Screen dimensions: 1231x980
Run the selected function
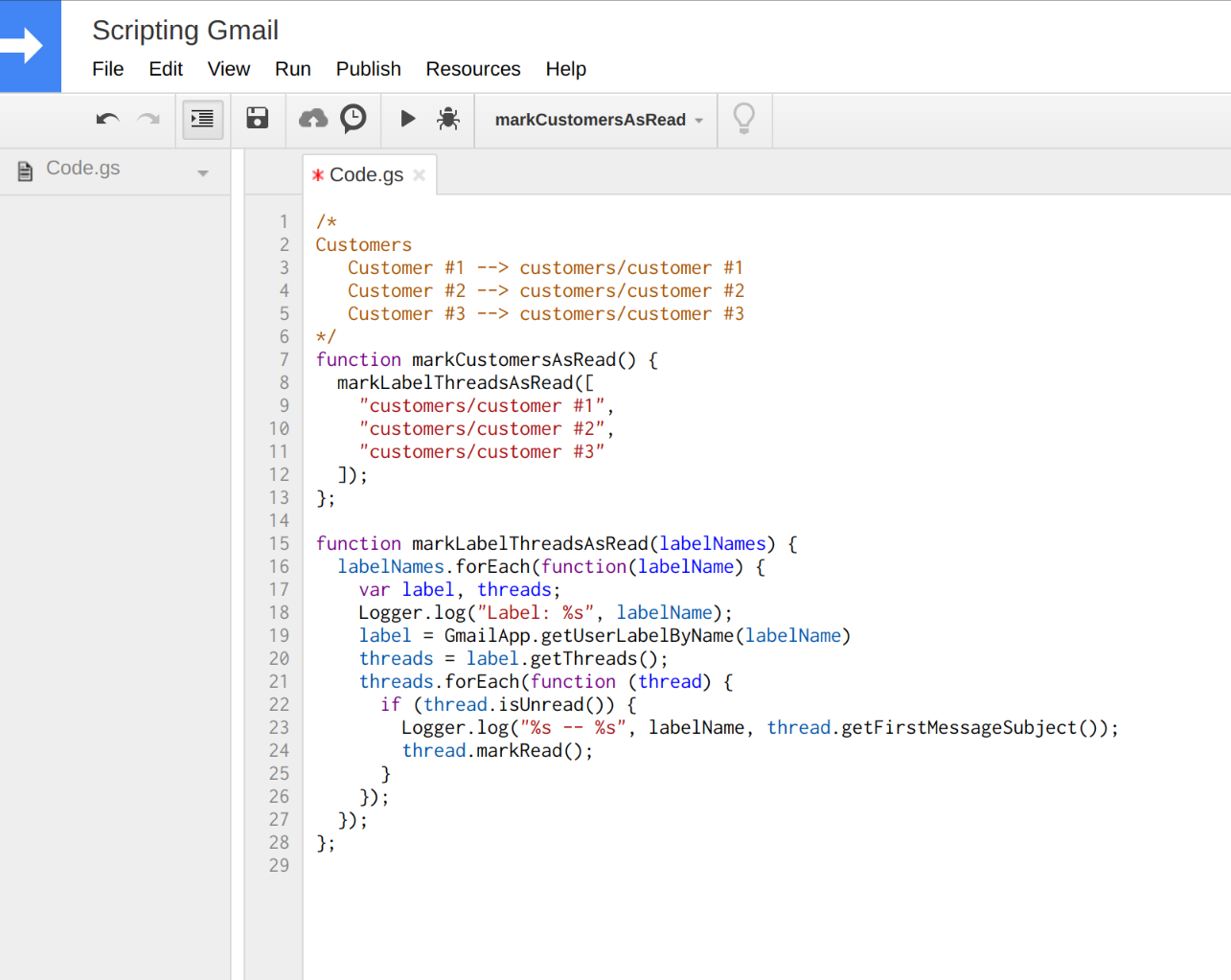pos(408,118)
